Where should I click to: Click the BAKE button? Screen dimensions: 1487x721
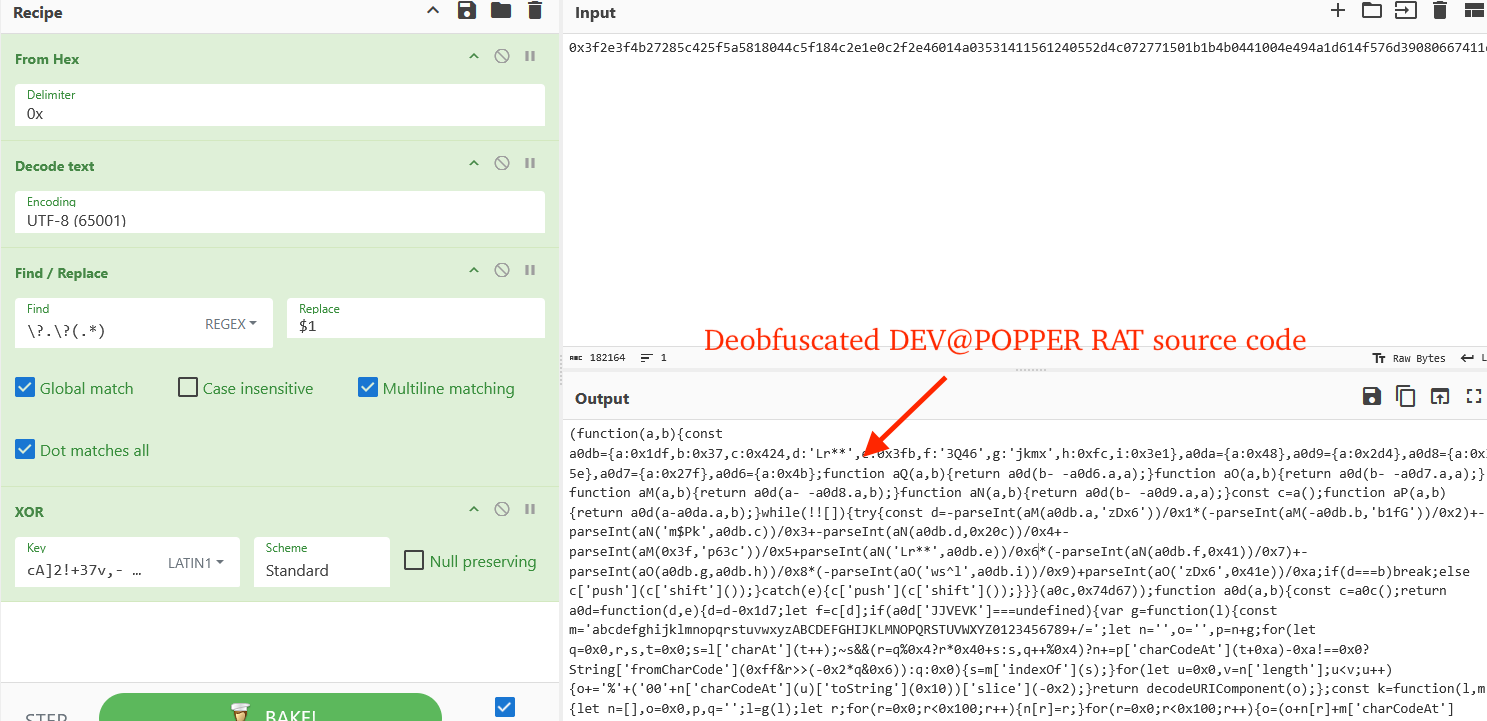coord(270,712)
